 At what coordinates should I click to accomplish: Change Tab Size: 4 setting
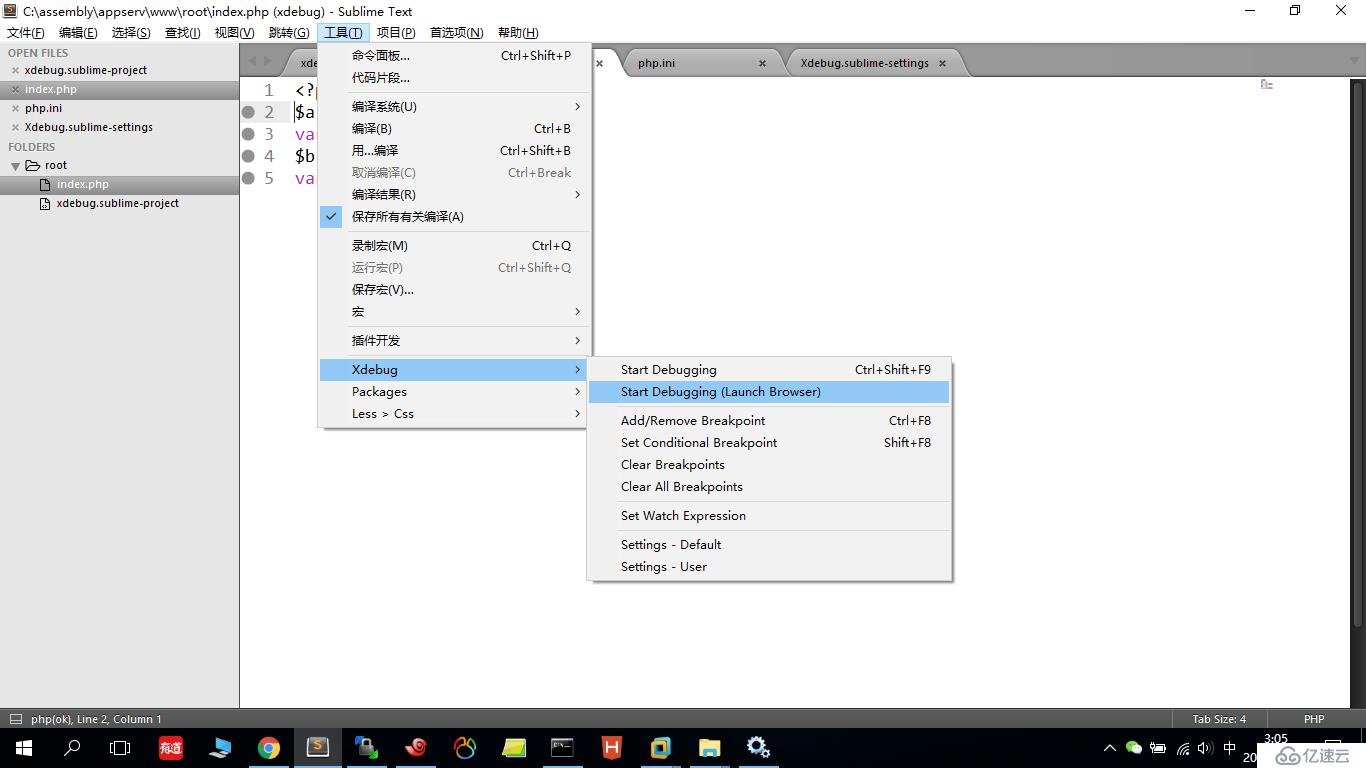tap(1219, 719)
